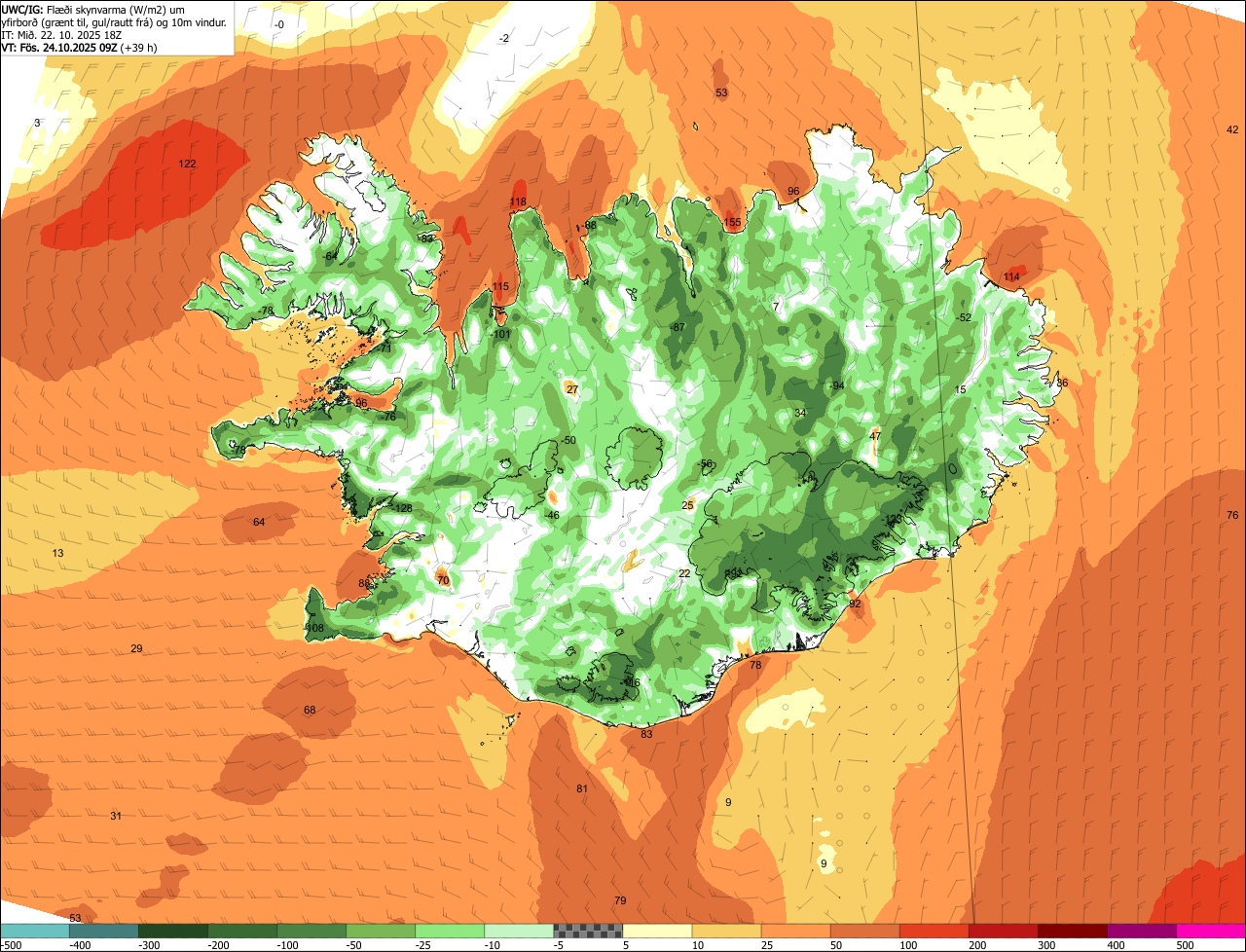Screen dimensions: 1246x952
Task: Select the 47 value on the map
Action: pyautogui.click(x=875, y=436)
